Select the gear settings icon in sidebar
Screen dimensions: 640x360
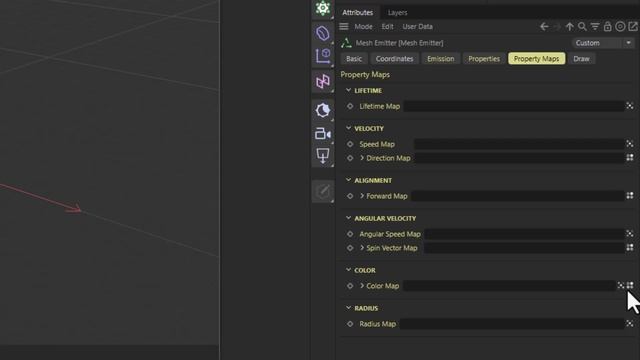click(323, 8)
